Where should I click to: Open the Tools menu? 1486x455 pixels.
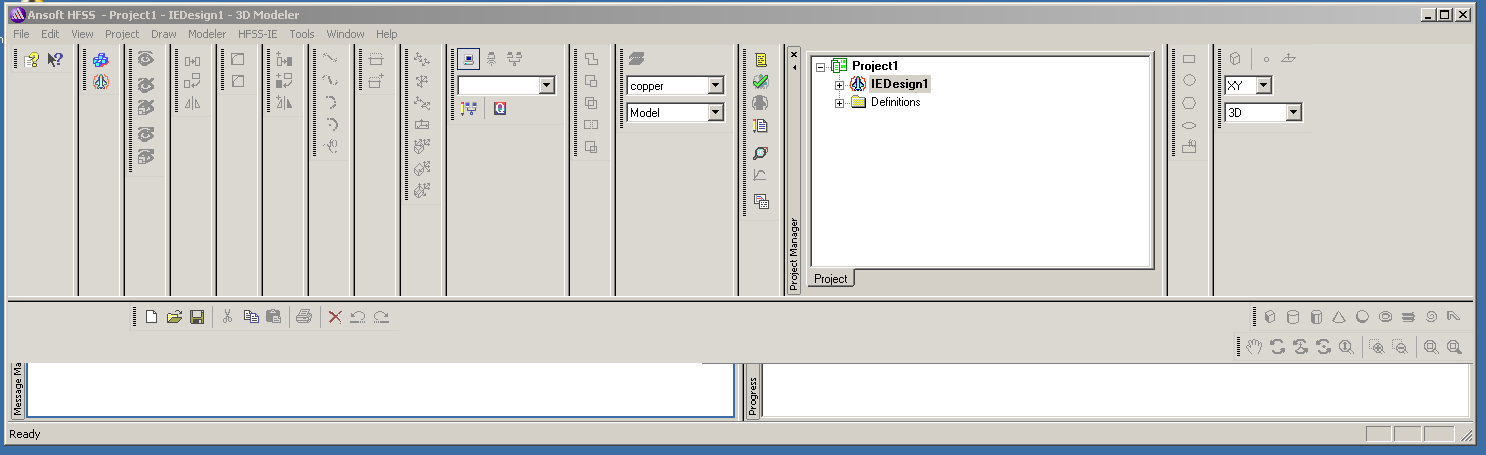(x=302, y=34)
